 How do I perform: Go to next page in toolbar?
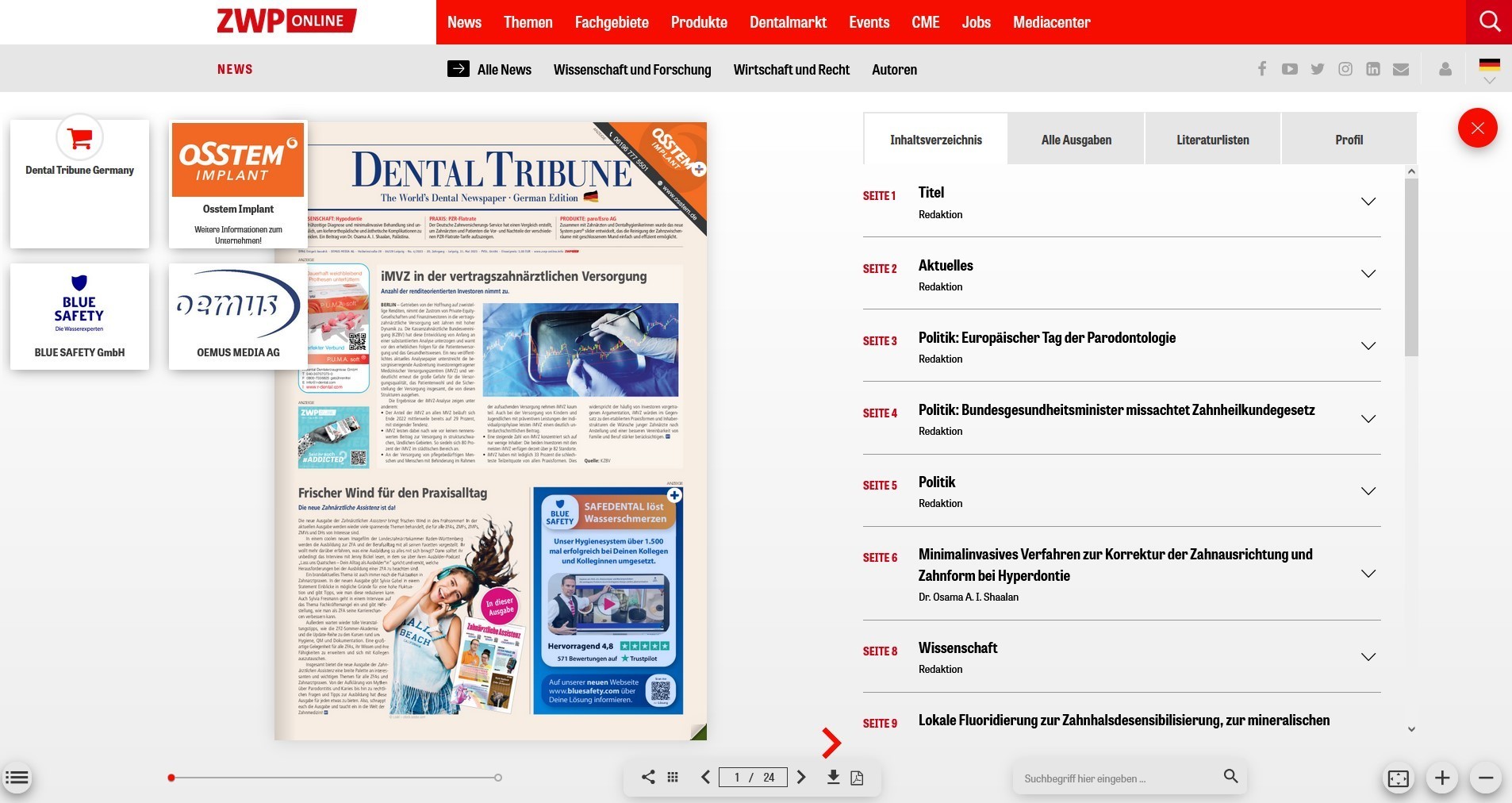[x=801, y=778]
